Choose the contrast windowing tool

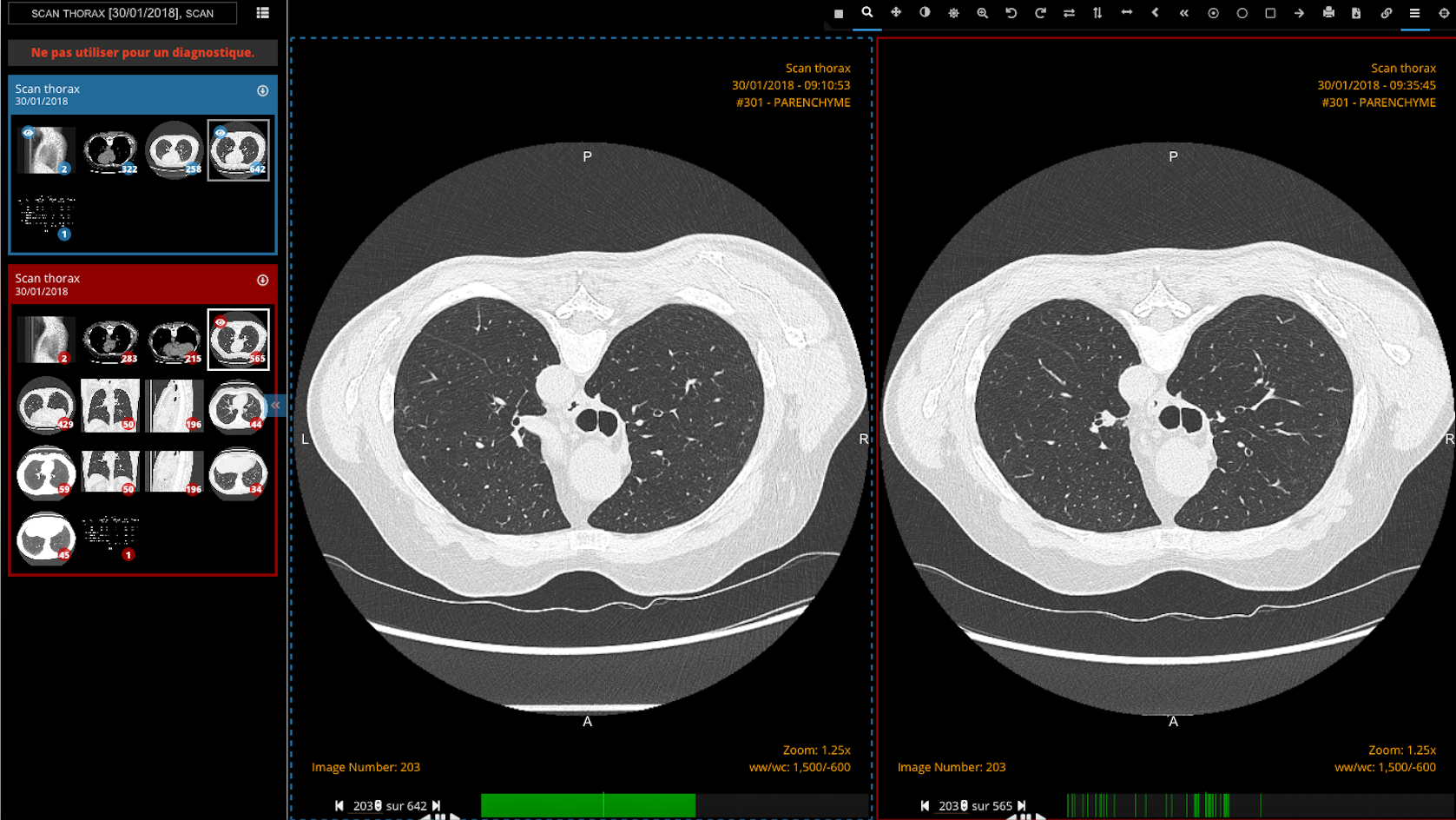click(x=925, y=13)
